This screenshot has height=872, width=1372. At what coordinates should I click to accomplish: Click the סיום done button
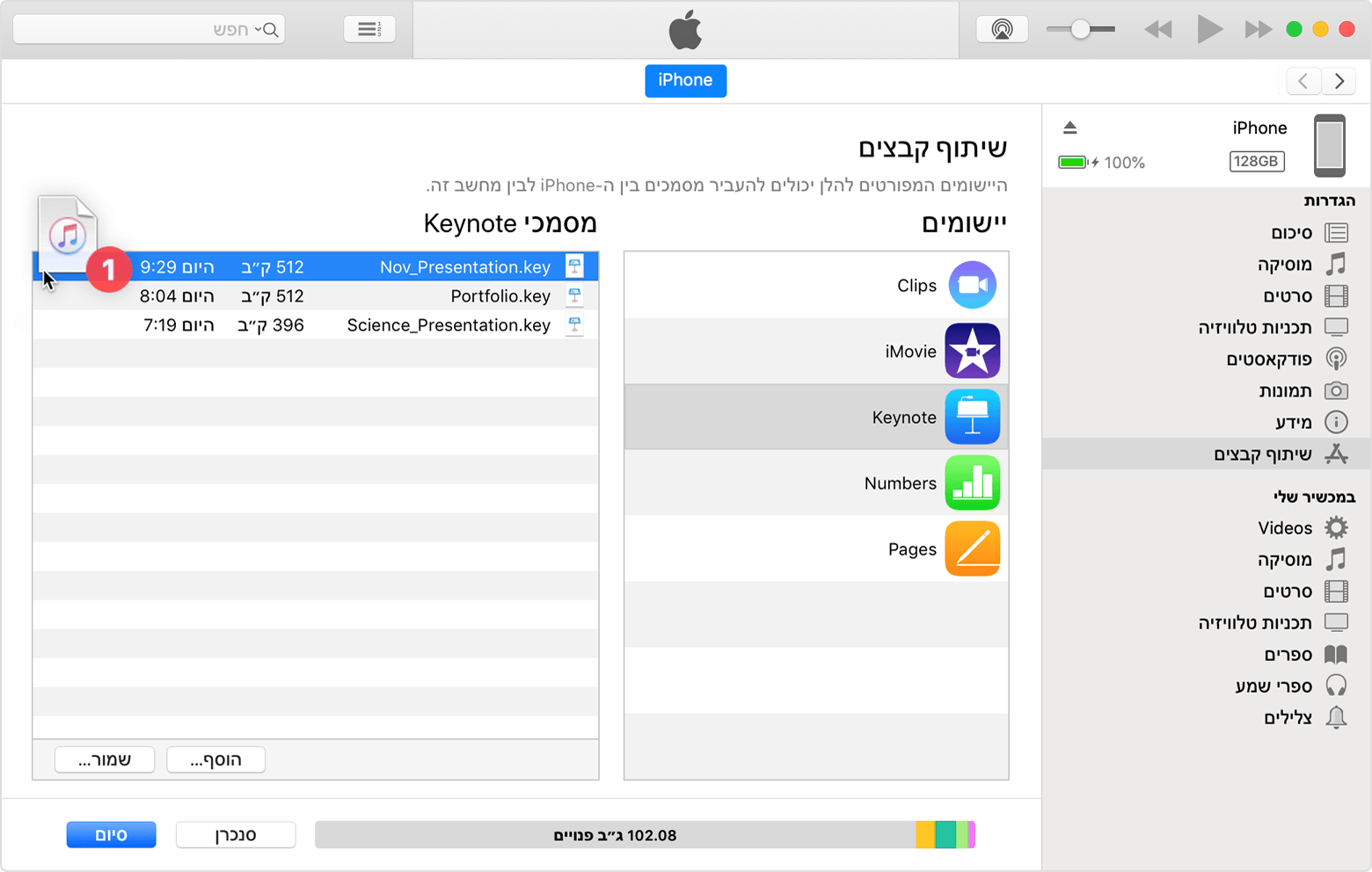(111, 835)
